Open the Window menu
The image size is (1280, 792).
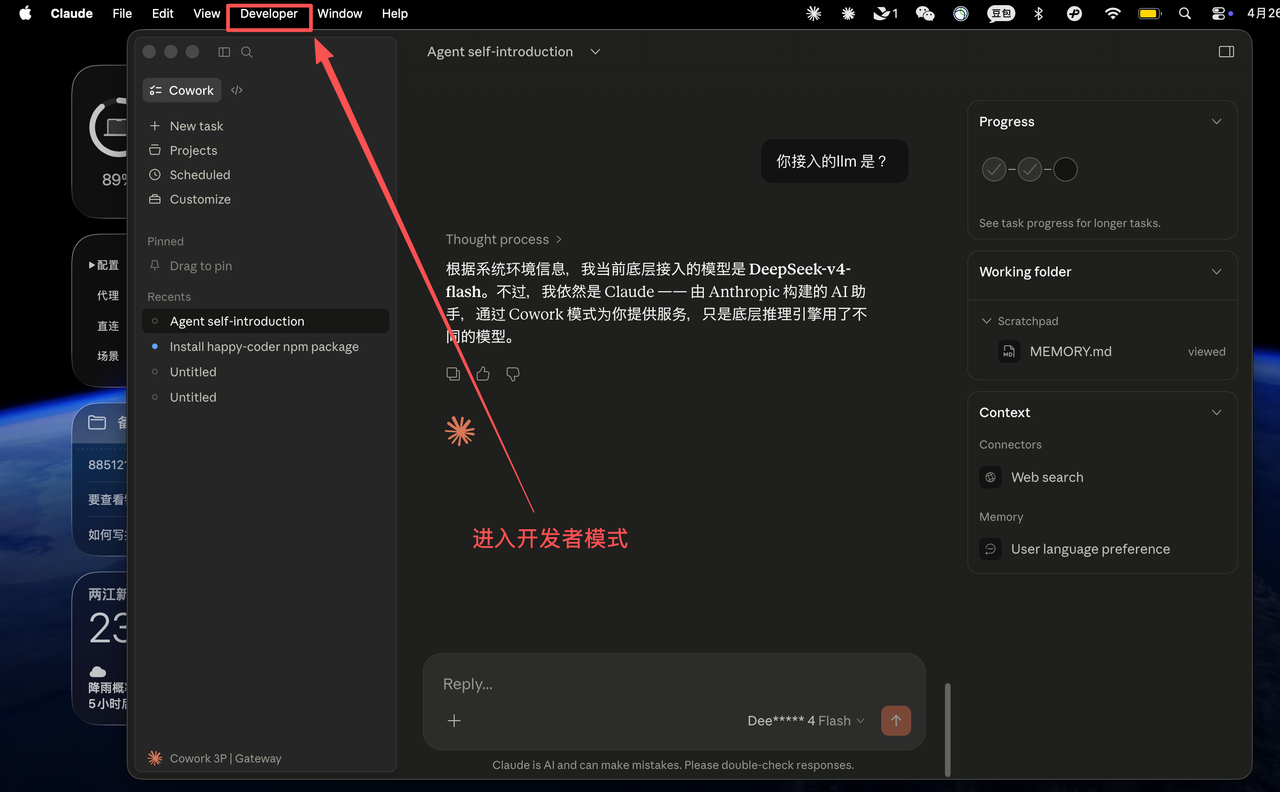pyautogui.click(x=340, y=14)
